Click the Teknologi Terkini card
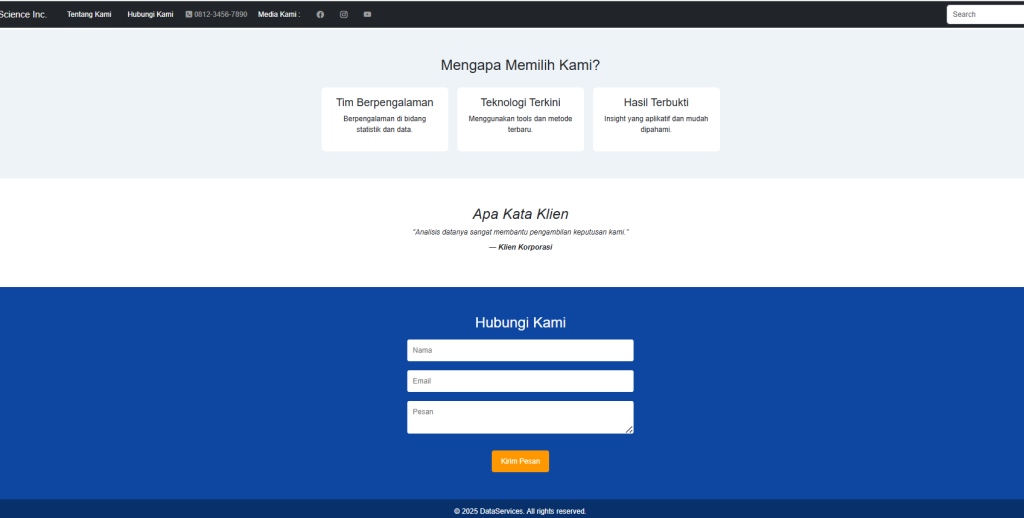1024x518 pixels. (x=520, y=119)
